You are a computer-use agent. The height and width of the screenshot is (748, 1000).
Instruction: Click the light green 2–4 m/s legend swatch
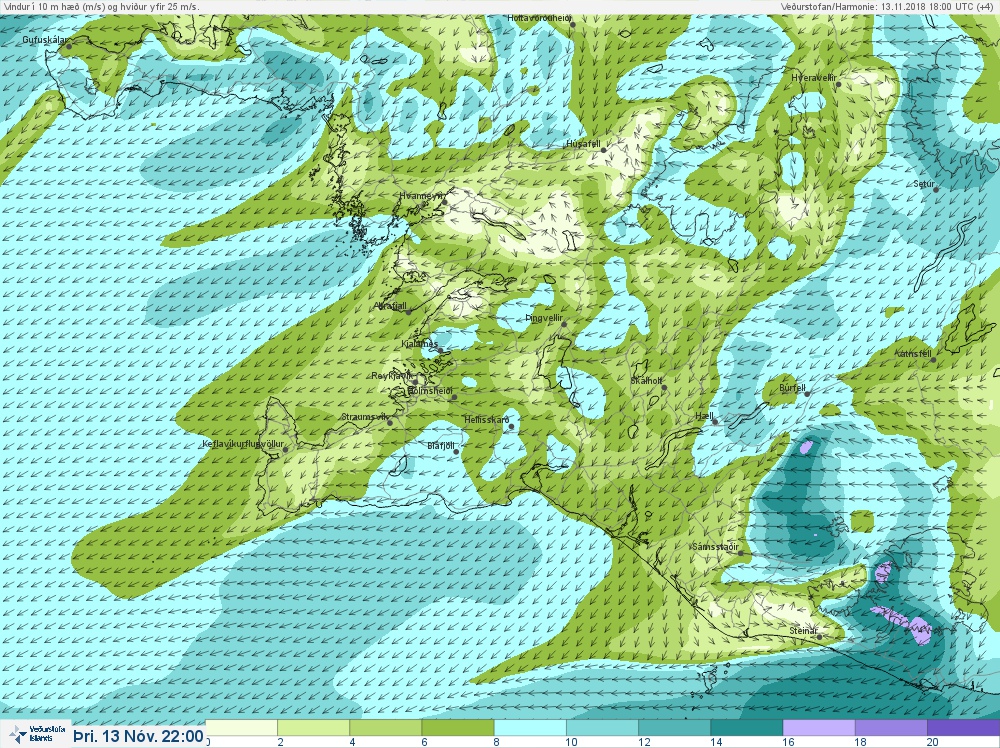click(x=314, y=728)
